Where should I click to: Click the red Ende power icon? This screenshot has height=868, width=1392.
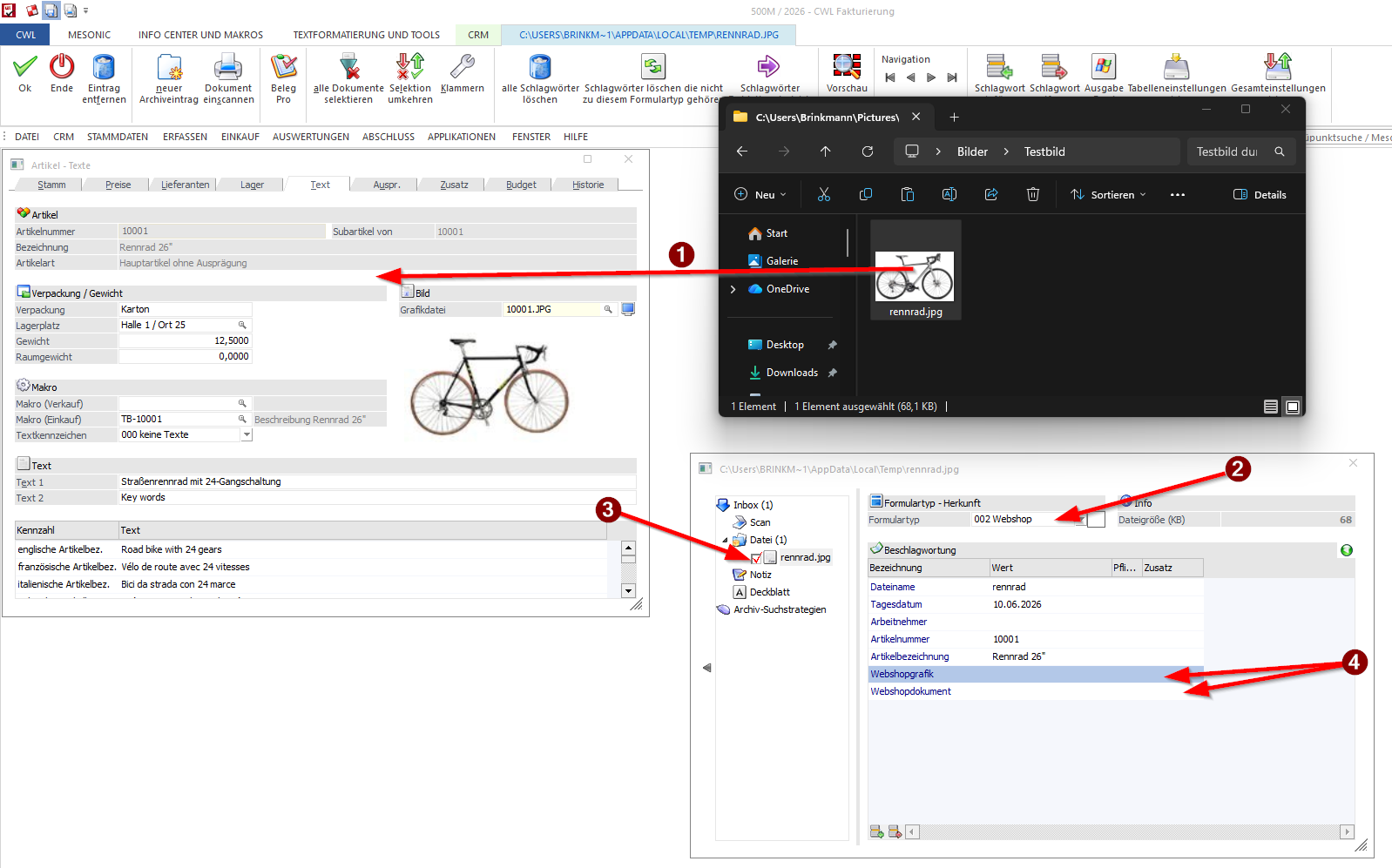tap(62, 66)
